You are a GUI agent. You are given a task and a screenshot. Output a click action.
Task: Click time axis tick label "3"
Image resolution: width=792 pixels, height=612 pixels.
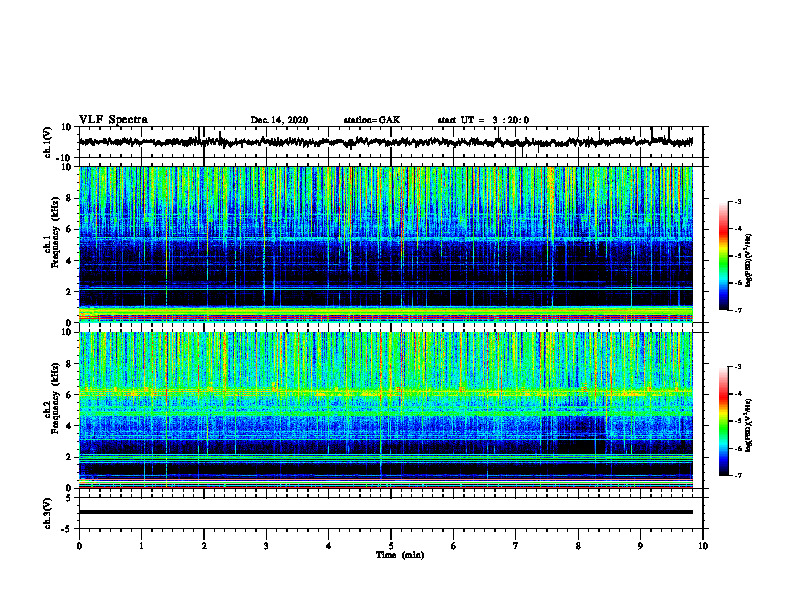coord(266,546)
